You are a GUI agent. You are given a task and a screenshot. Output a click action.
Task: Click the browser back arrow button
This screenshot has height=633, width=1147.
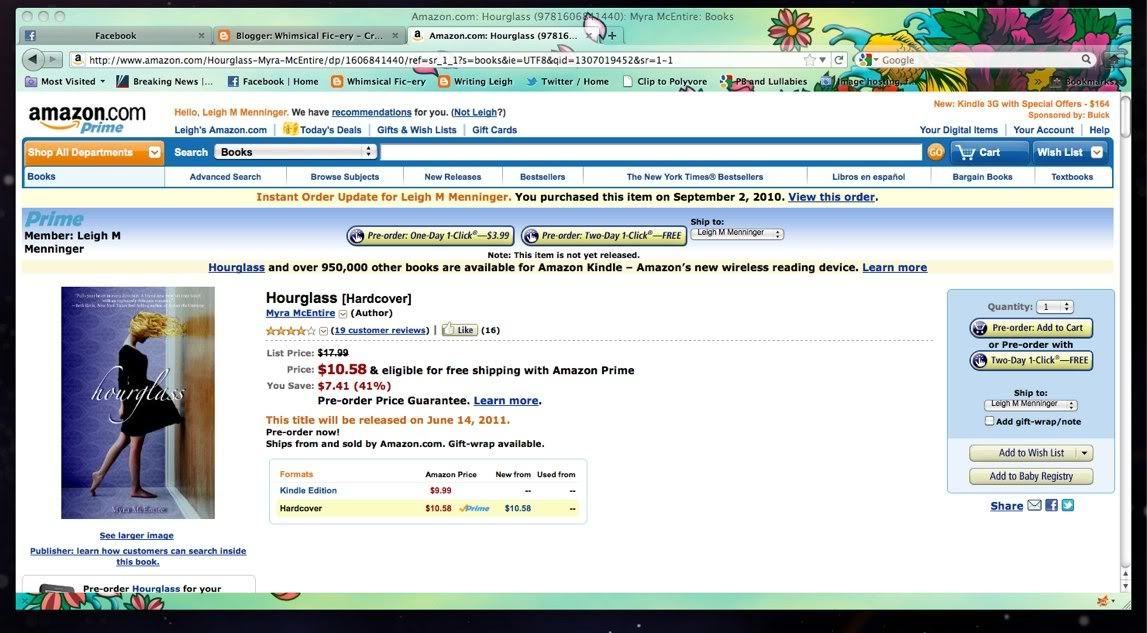click(33, 60)
